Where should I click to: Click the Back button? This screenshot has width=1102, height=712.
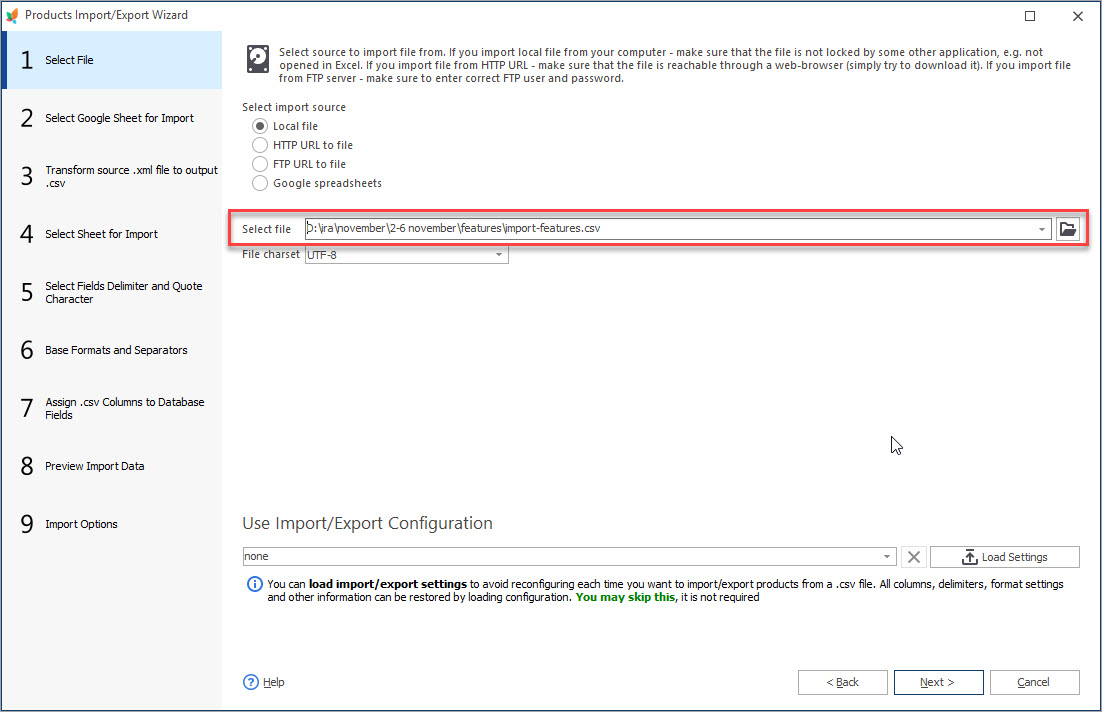(843, 682)
